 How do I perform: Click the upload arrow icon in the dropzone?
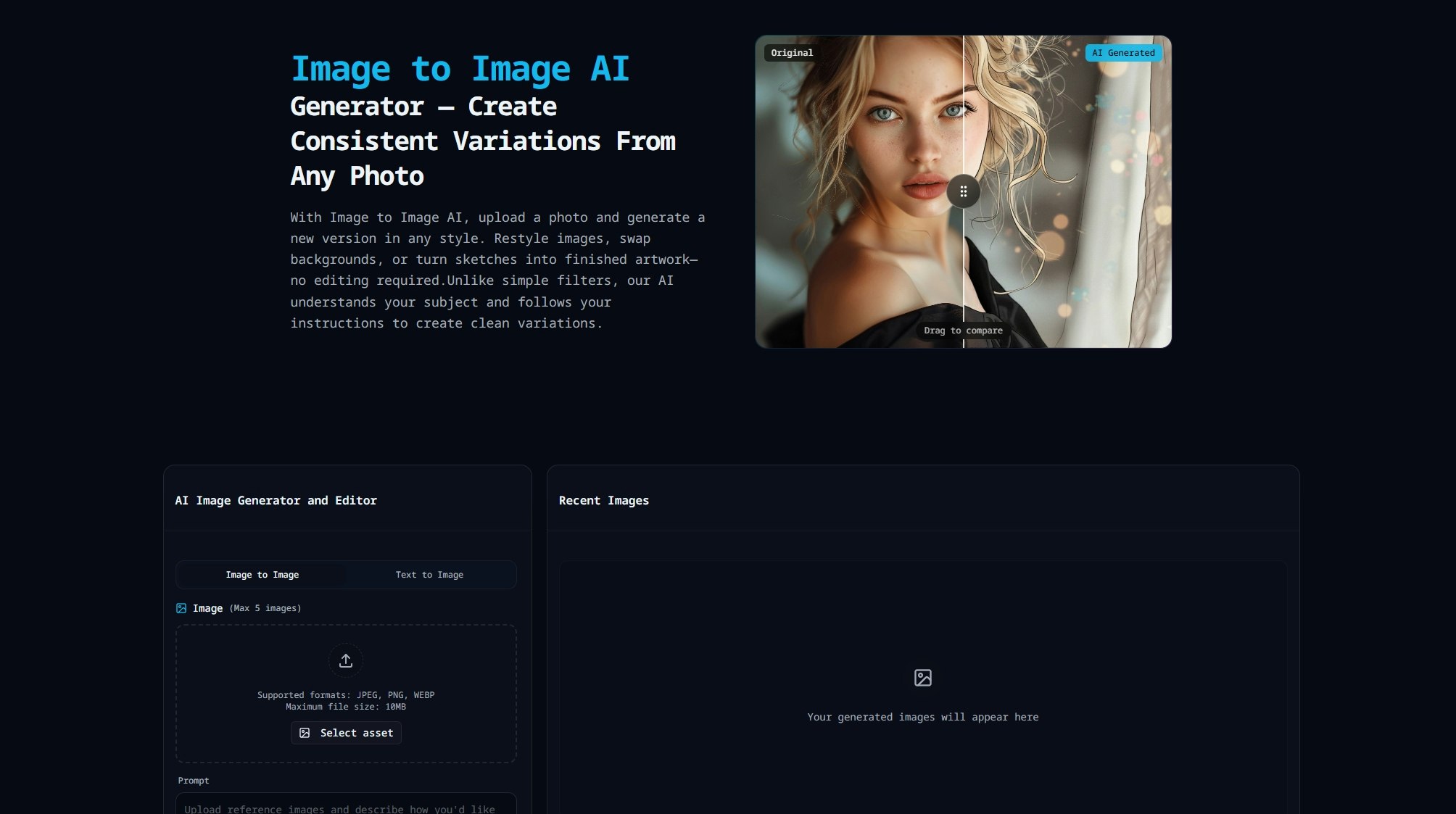(346, 660)
